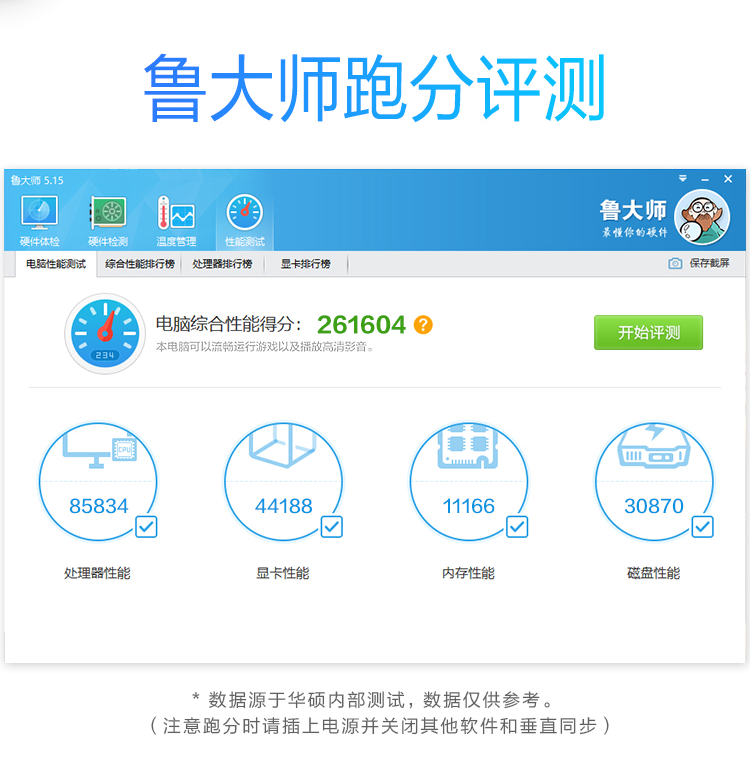Click the 电脑综合性能得分 heading text
Viewport: 750px width, 771px height.
coord(228,324)
